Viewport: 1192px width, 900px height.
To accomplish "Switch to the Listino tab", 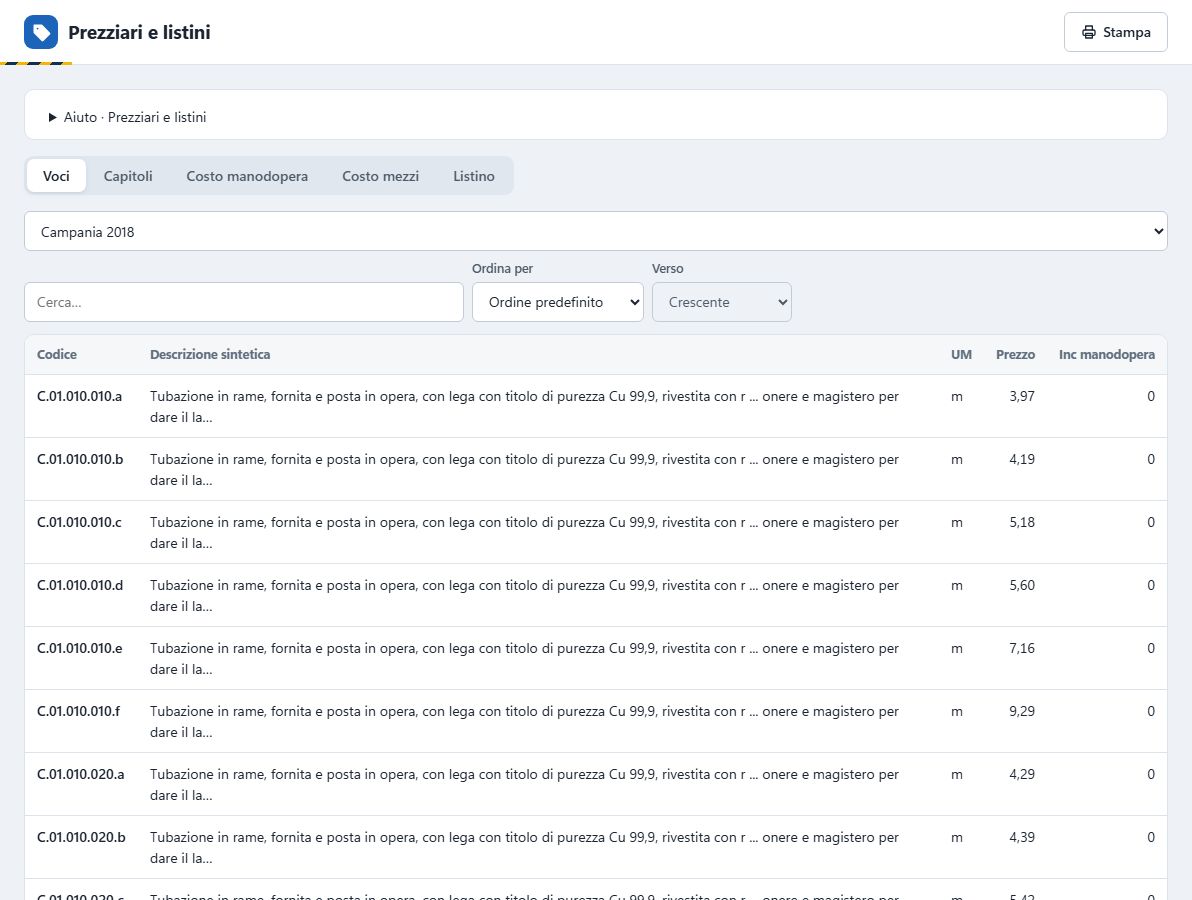I will (x=474, y=176).
